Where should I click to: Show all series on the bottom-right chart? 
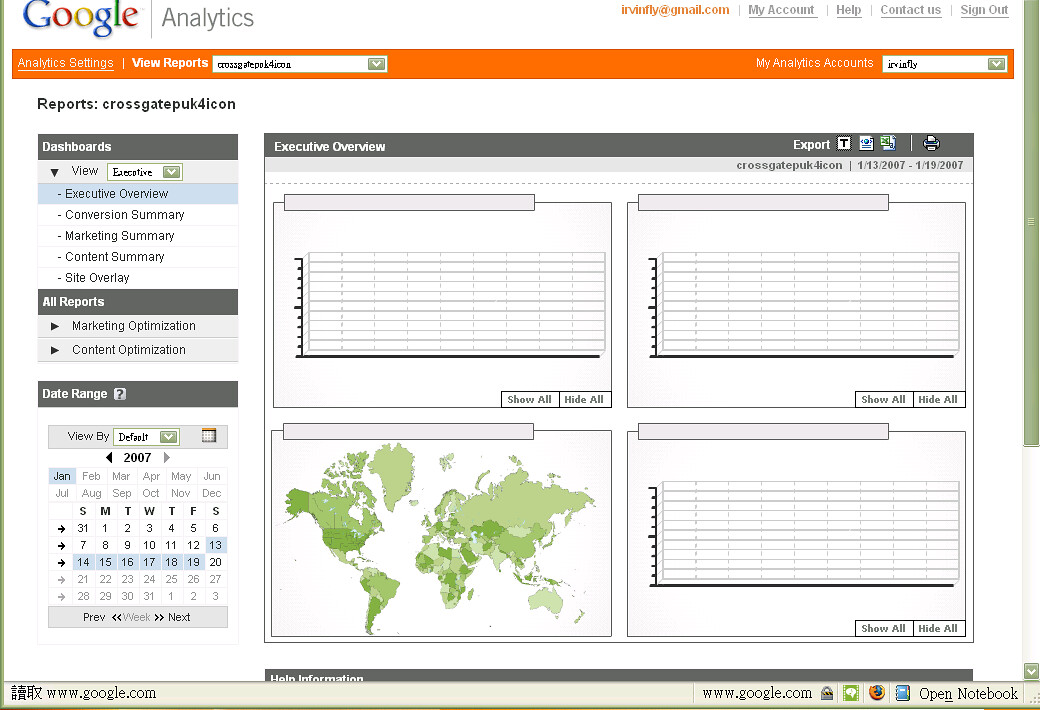(x=883, y=628)
